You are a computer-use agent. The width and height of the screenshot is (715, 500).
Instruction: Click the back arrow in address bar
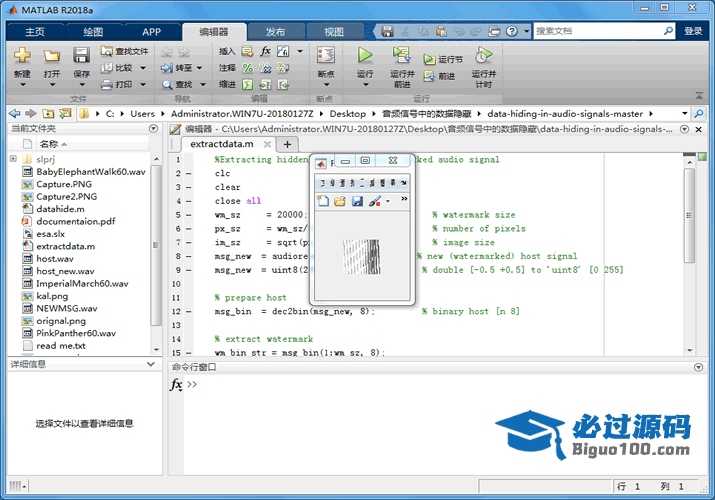click(15, 113)
